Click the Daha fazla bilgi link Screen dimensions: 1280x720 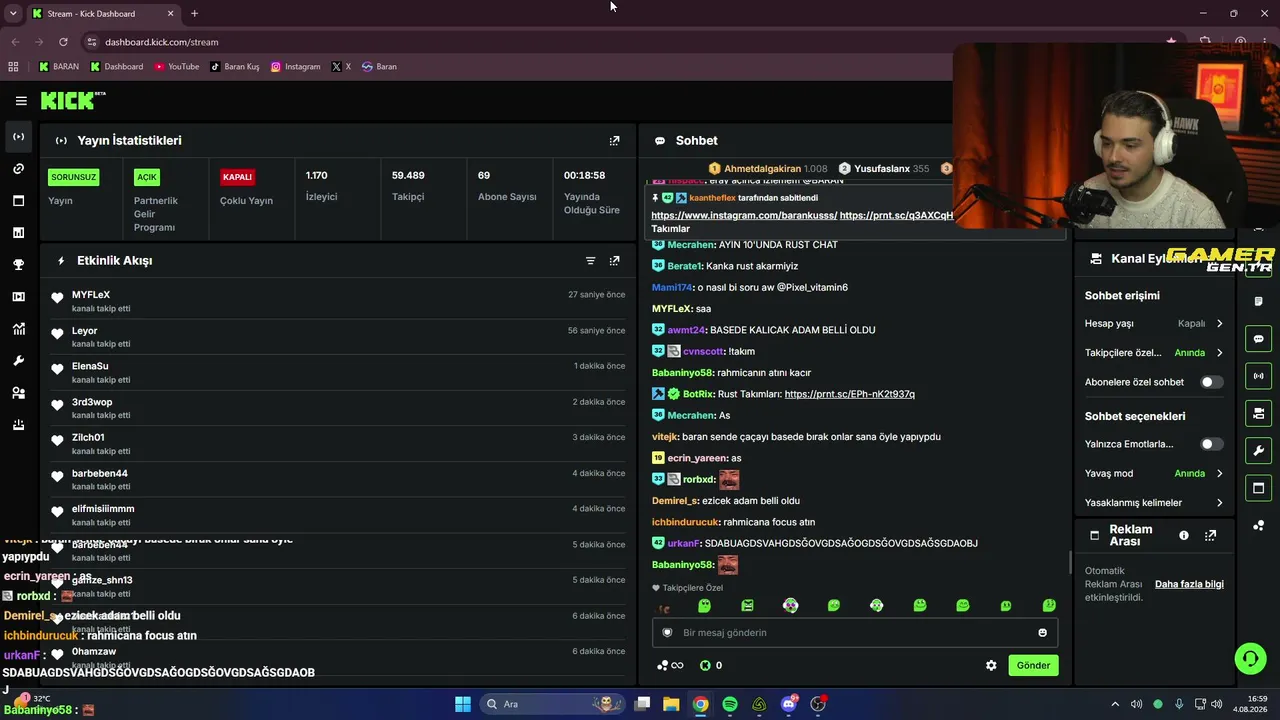click(x=1189, y=584)
